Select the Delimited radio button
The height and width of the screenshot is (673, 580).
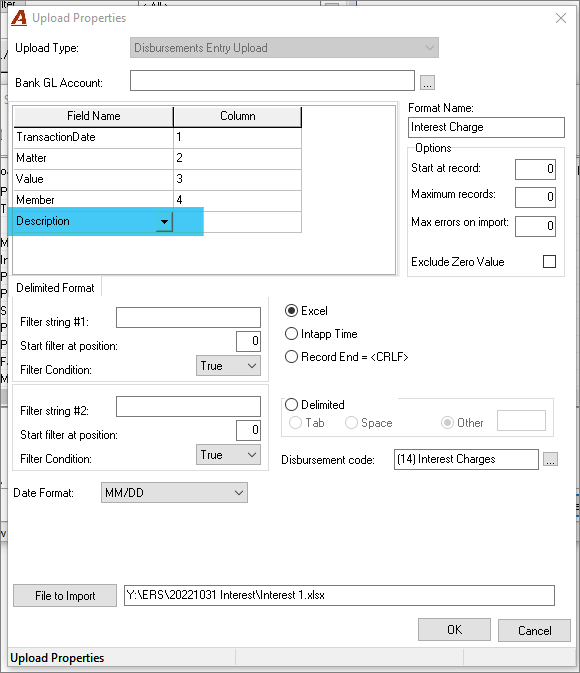(292, 404)
